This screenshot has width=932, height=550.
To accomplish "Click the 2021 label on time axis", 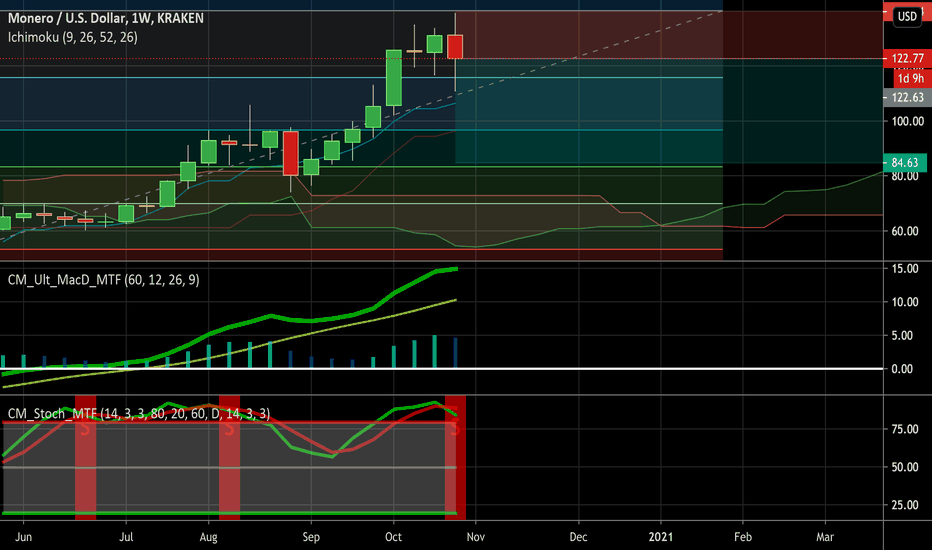I will pos(661,537).
